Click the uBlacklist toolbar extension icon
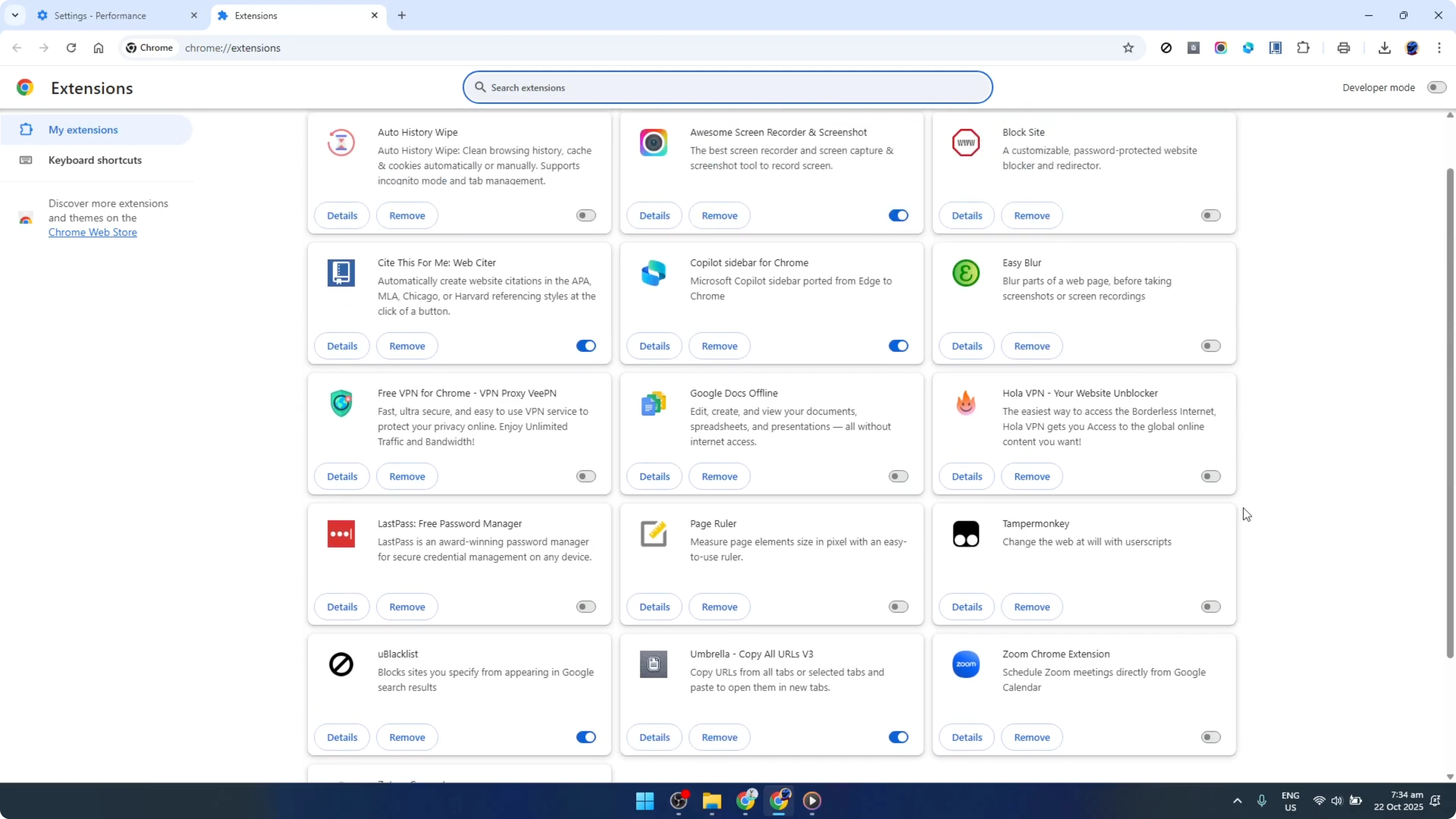The image size is (1456, 819). coord(1166,48)
